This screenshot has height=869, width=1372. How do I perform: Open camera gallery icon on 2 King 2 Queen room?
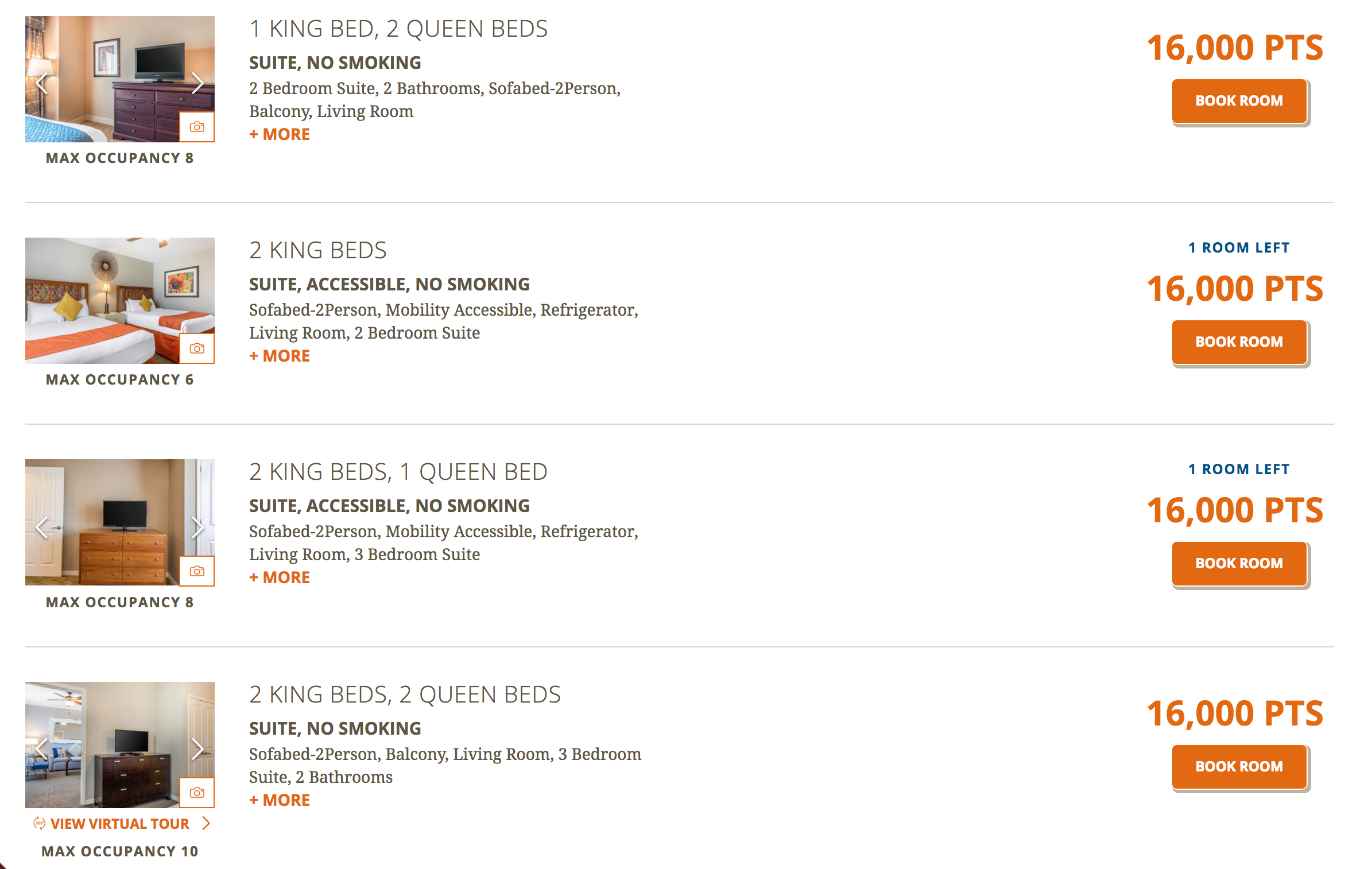(x=197, y=793)
